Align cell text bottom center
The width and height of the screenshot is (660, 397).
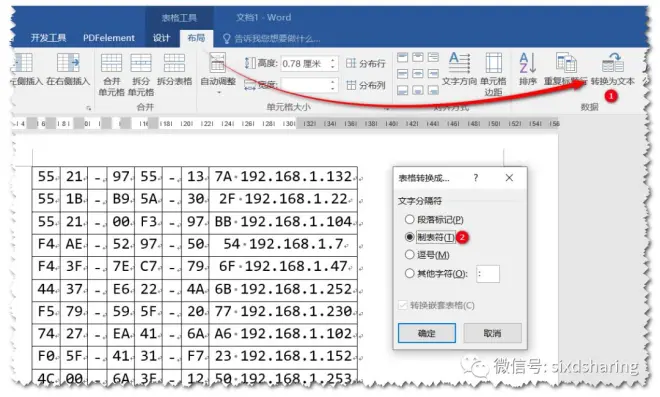418,90
